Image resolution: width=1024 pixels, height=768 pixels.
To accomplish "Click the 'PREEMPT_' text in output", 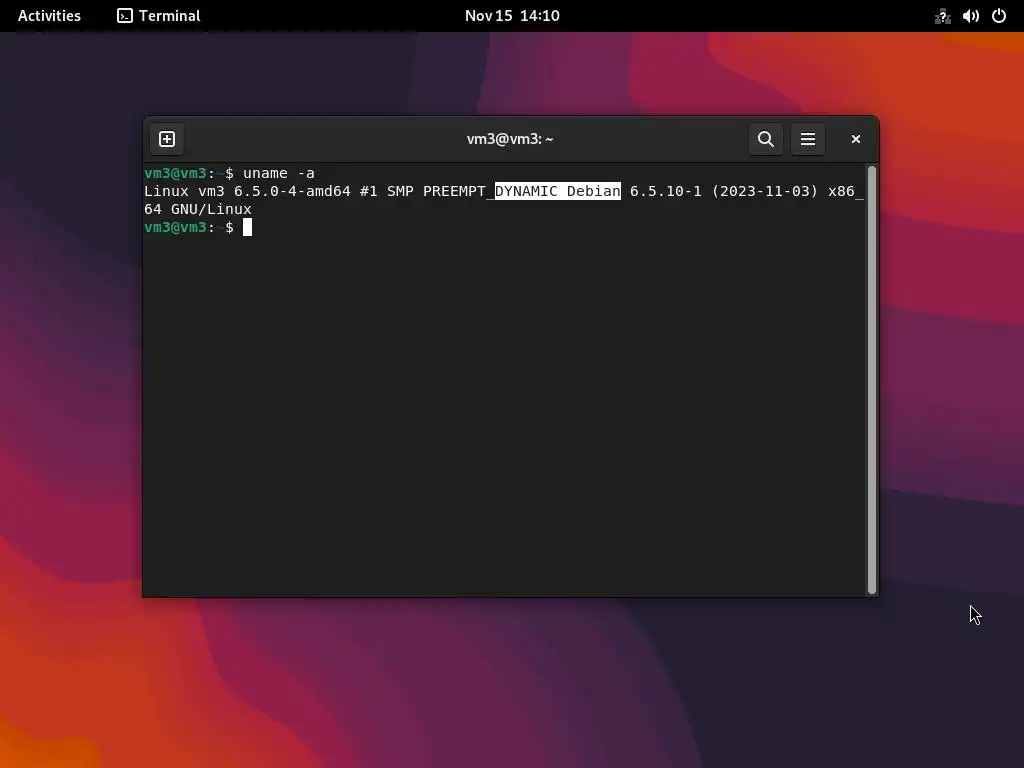I will (x=458, y=191).
